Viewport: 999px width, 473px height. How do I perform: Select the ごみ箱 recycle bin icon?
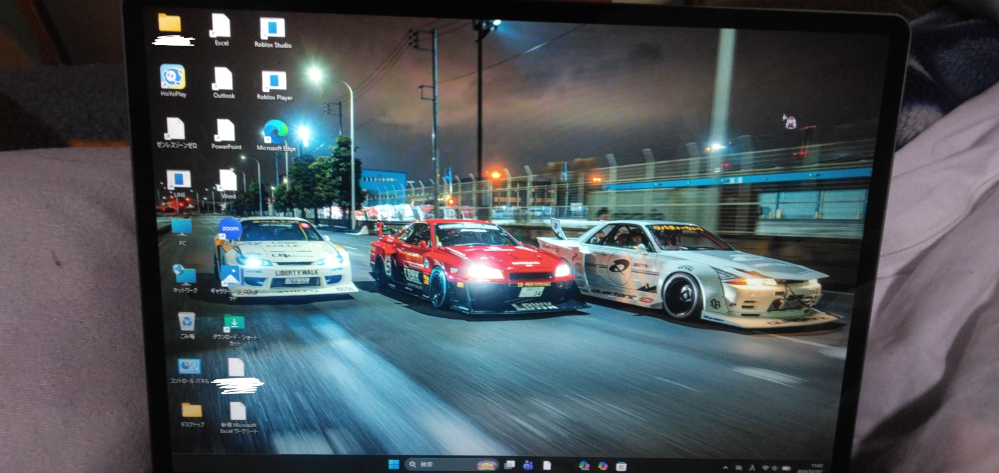coord(187,325)
